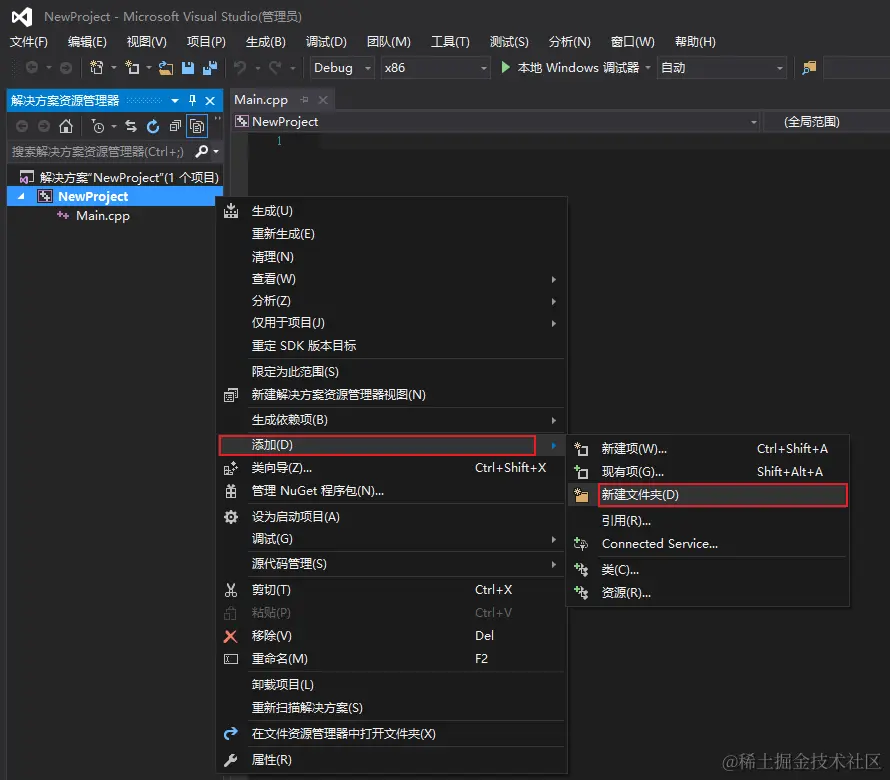The width and height of the screenshot is (890, 780).
Task: Choose 重命名(M) in context menu
Action: [393, 659]
